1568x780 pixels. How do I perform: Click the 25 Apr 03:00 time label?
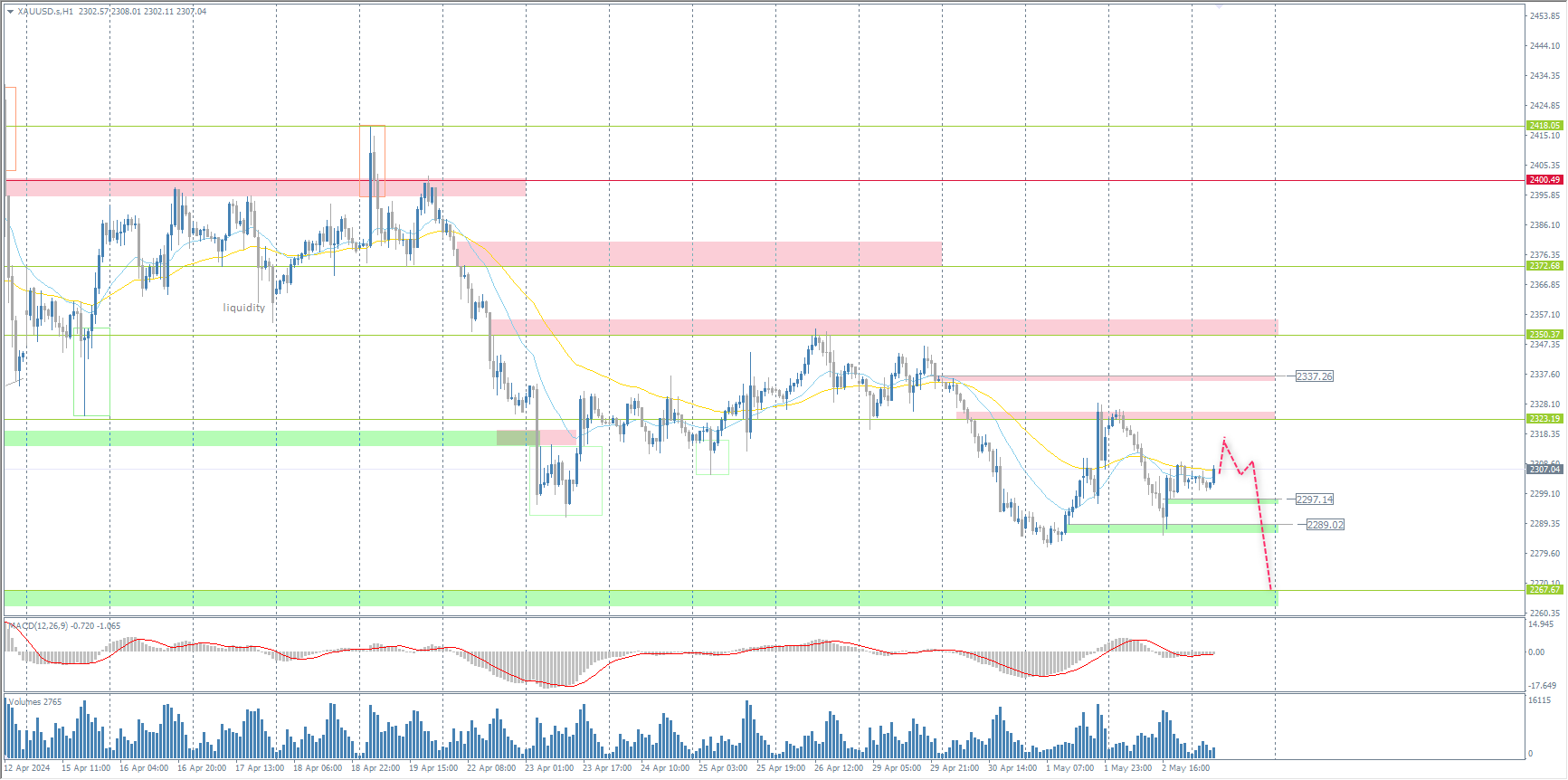[x=723, y=768]
